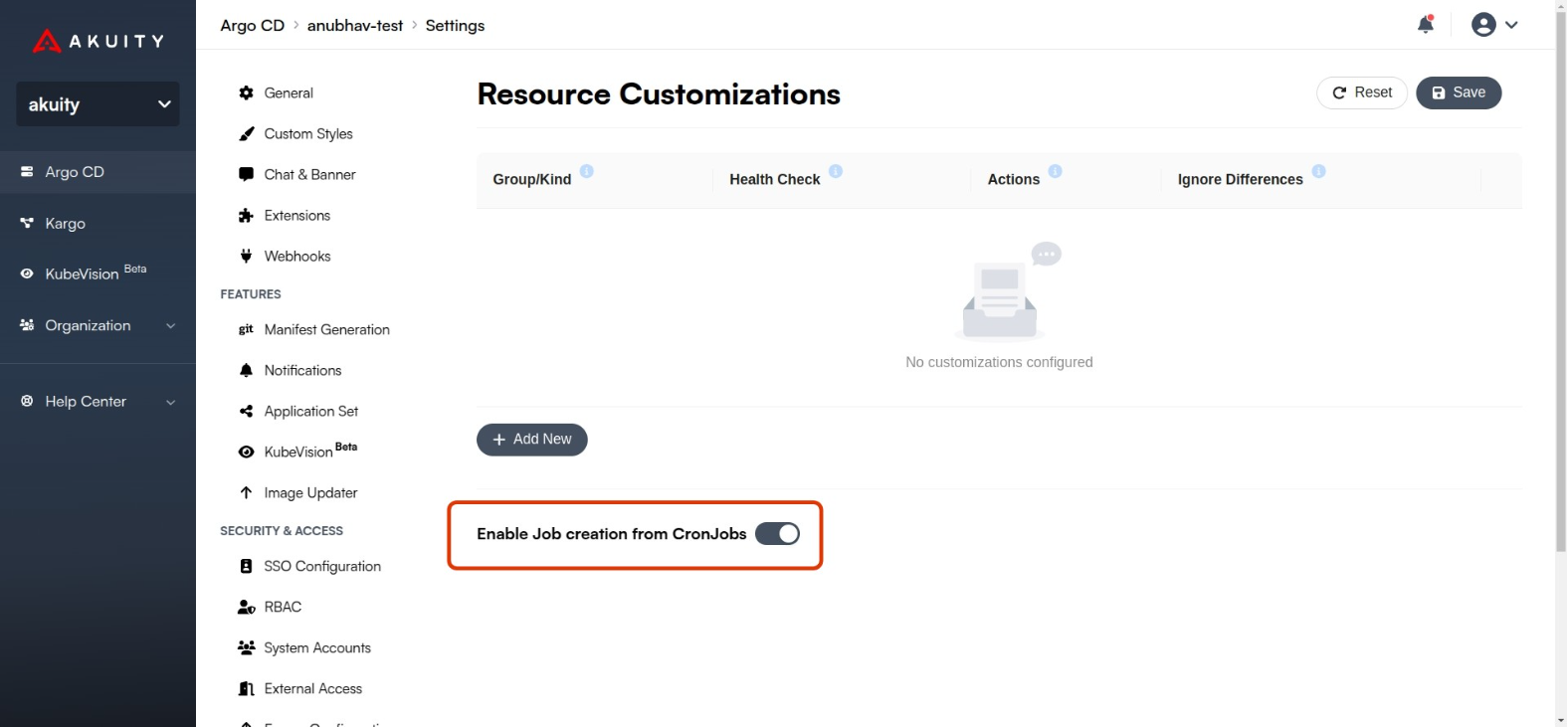Click the git icon for Manifest Generation
This screenshot has height=727, width=1568.
pyautogui.click(x=246, y=329)
